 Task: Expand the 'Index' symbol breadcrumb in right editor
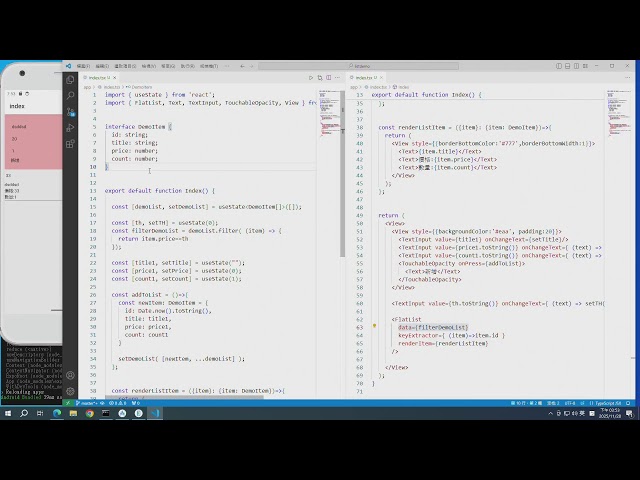click(x=405, y=87)
